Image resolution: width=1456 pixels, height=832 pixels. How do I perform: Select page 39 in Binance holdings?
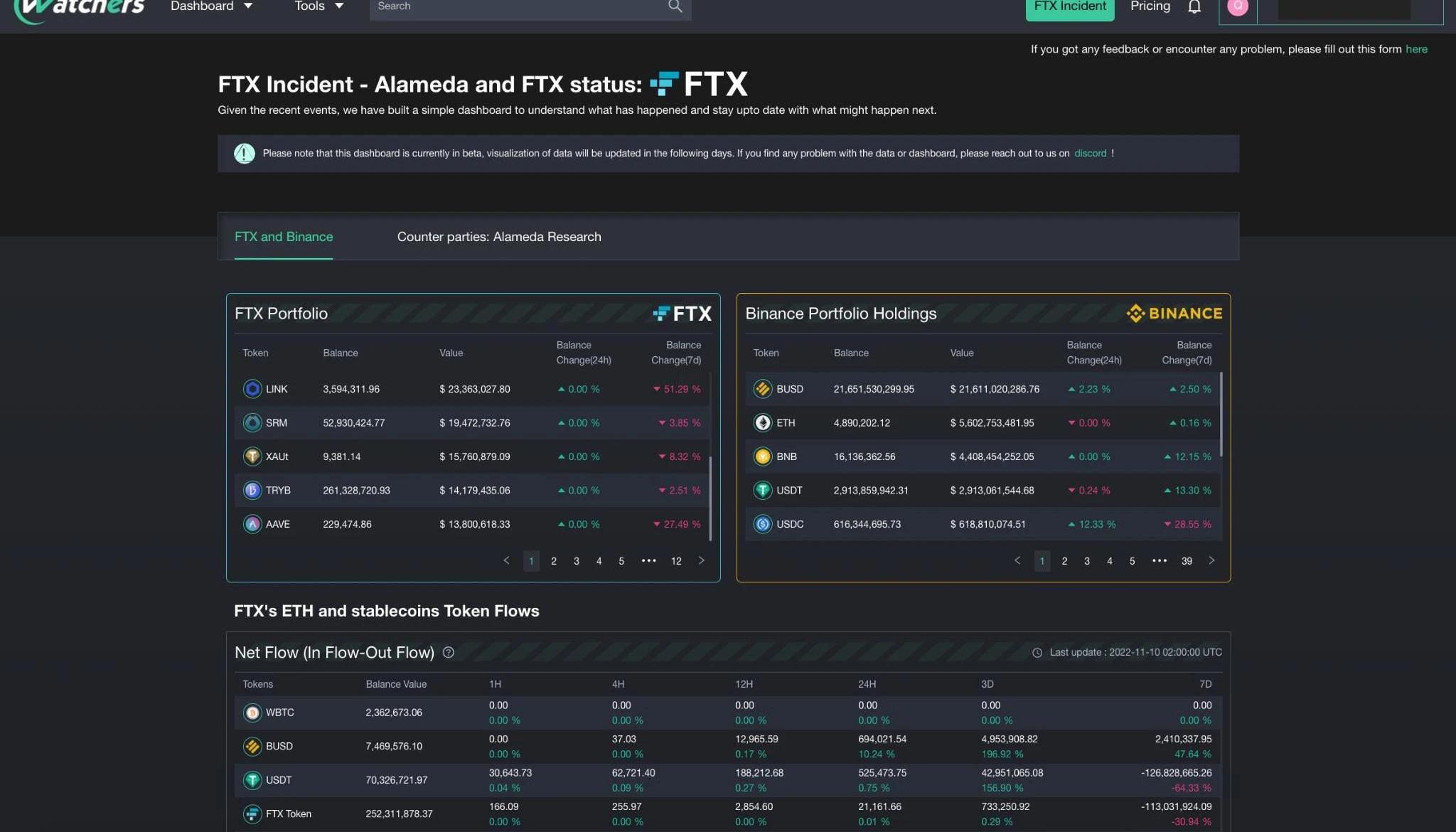(x=1187, y=561)
